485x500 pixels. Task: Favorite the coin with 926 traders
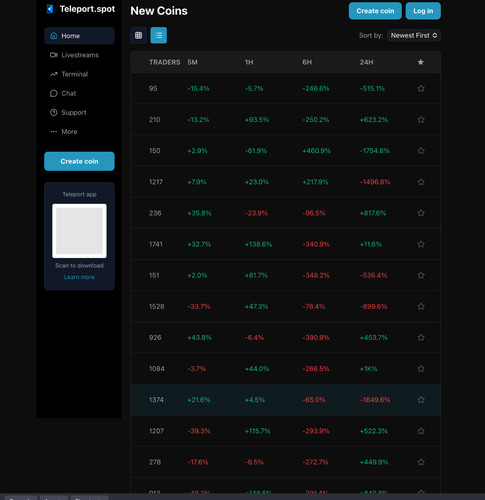pos(421,337)
